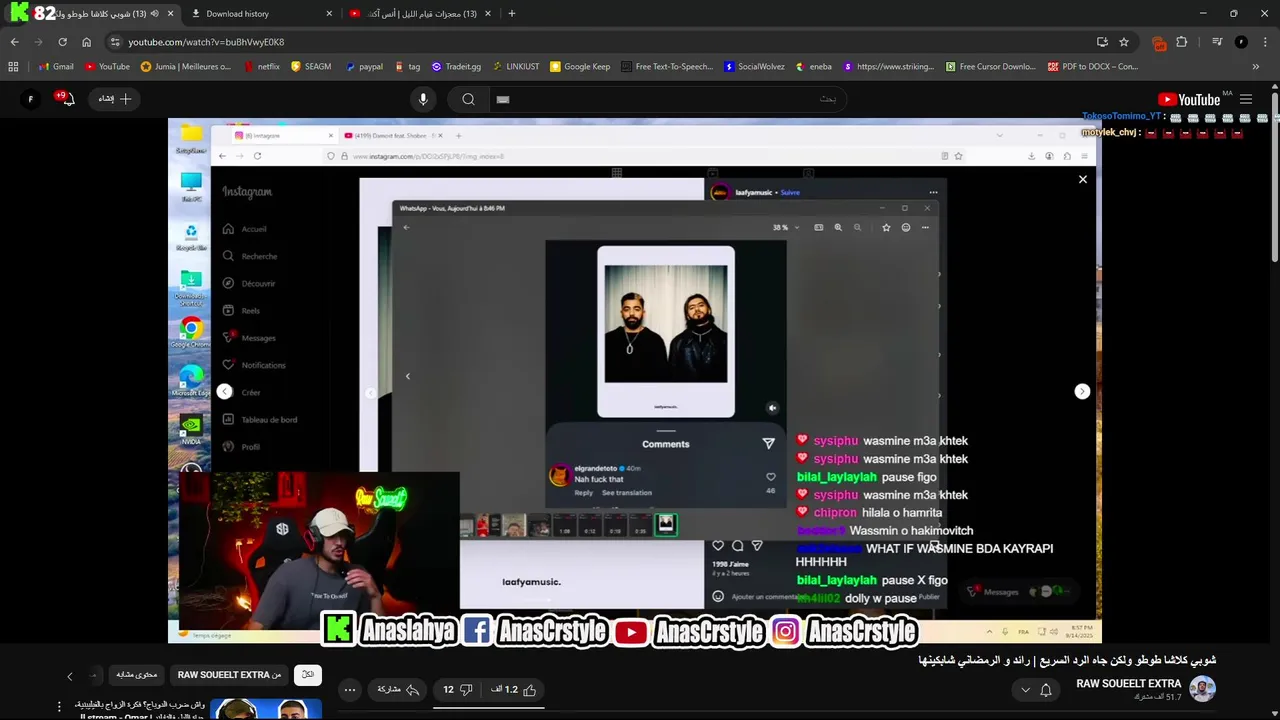View site information for youtube.com
Viewport: 1280px width, 720px height.
click(x=115, y=42)
